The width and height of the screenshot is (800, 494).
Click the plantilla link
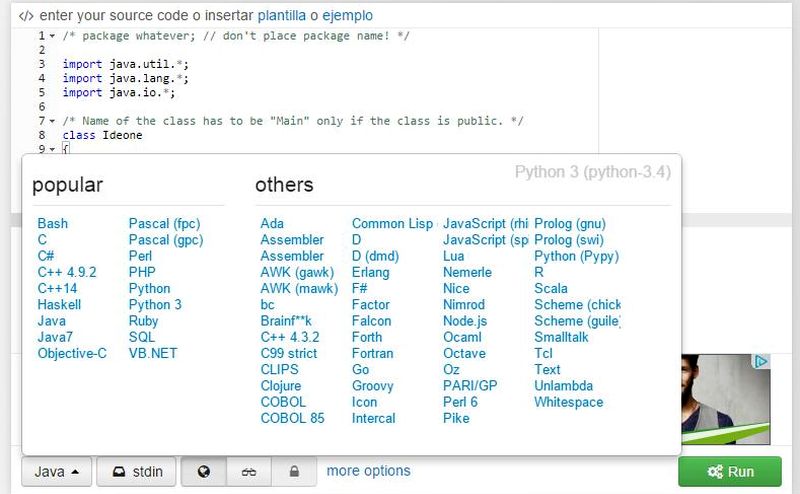pos(282,15)
